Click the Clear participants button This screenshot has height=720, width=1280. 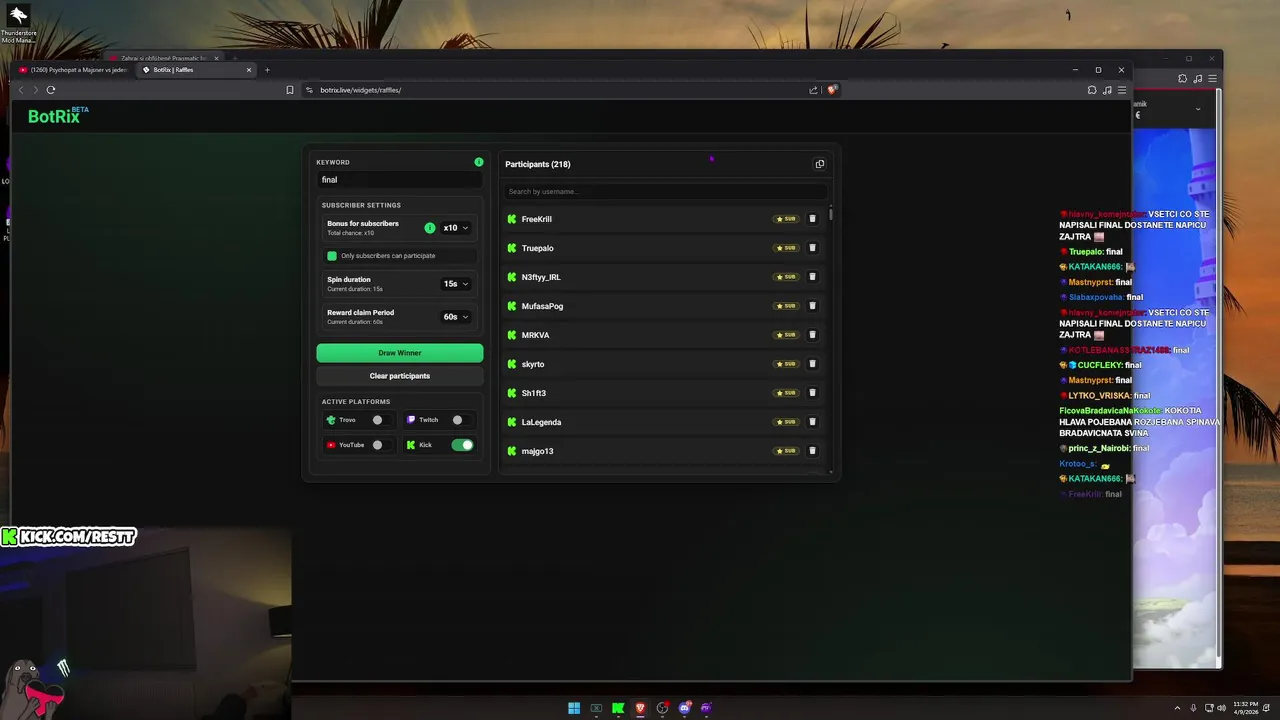tap(400, 376)
